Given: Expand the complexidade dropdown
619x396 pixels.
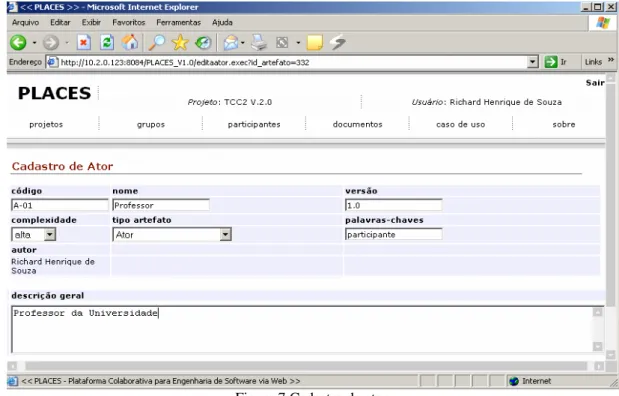Looking at the screenshot, I should point(50,235).
